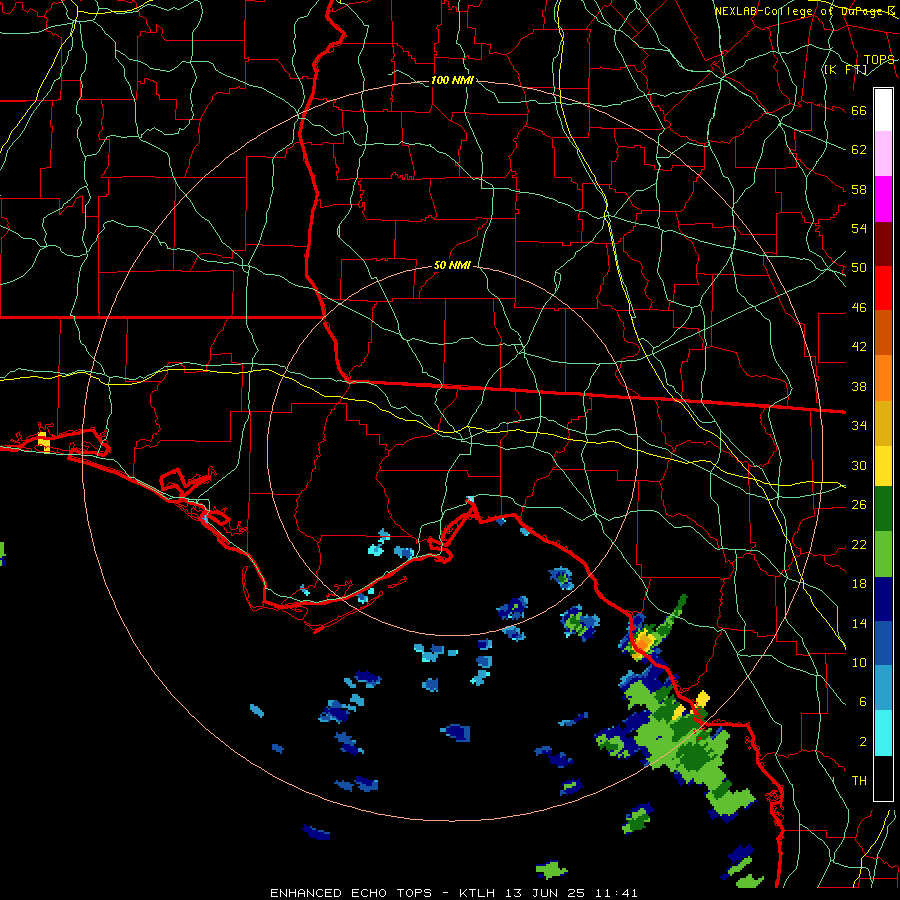Click the 18 legend value label
900x900 pixels.
pos(859,584)
